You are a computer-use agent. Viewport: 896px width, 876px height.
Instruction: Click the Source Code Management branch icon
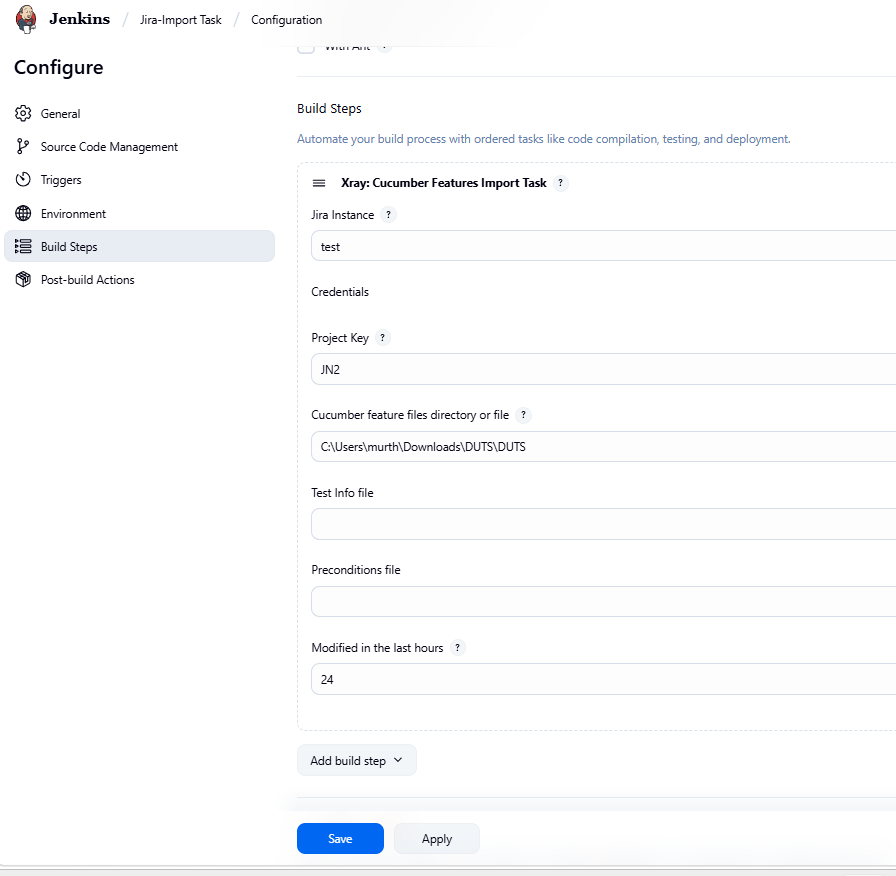23,146
